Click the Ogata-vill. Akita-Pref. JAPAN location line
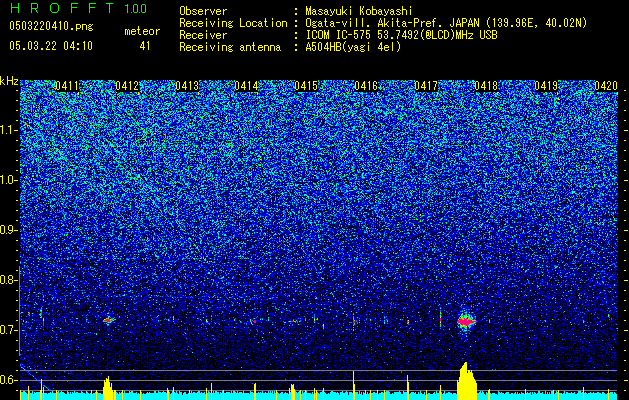The image size is (629, 400). [446, 23]
